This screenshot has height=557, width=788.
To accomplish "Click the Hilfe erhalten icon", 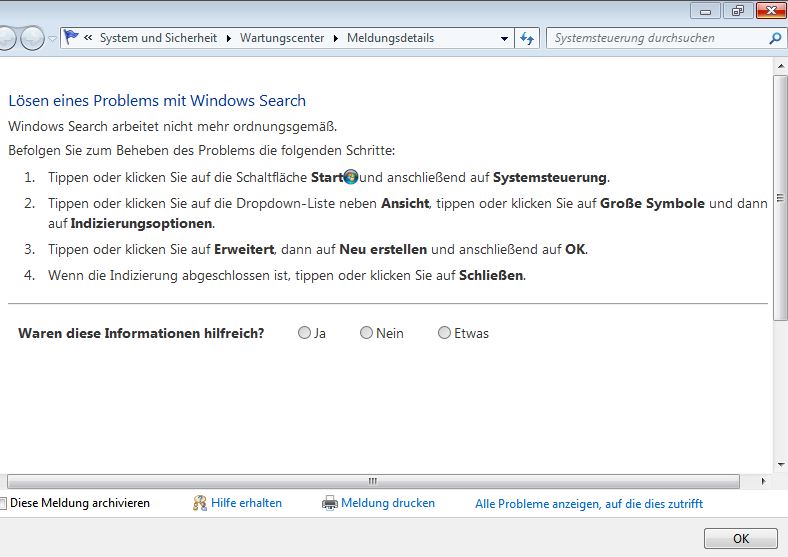I will coord(200,503).
